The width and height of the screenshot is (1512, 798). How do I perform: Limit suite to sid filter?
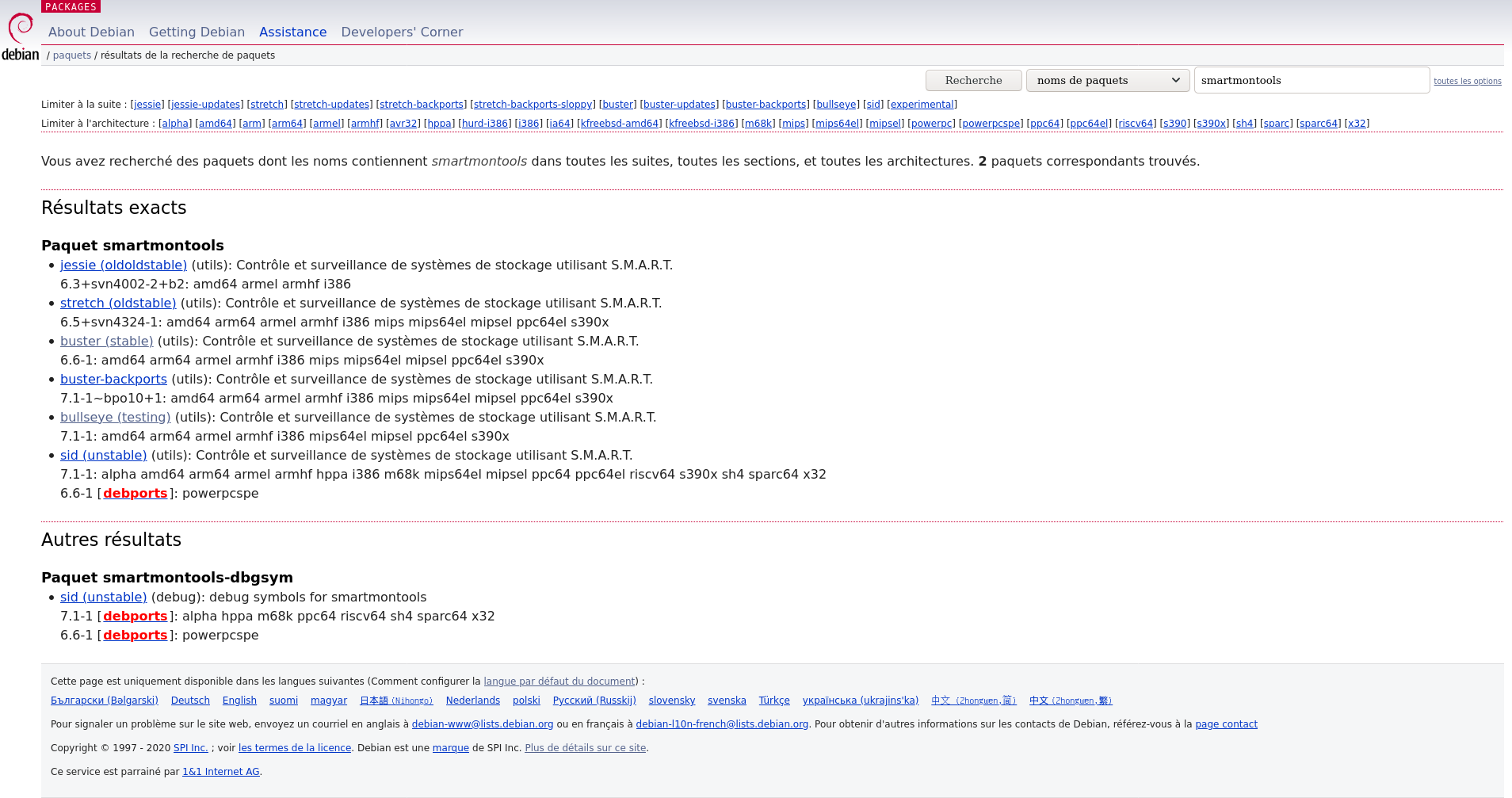tap(873, 105)
